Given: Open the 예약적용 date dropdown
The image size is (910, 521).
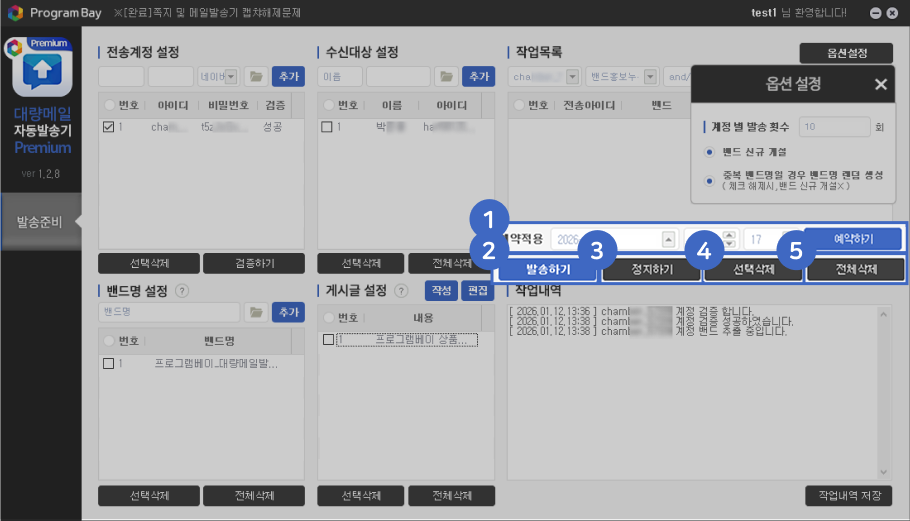Looking at the screenshot, I should point(667,240).
